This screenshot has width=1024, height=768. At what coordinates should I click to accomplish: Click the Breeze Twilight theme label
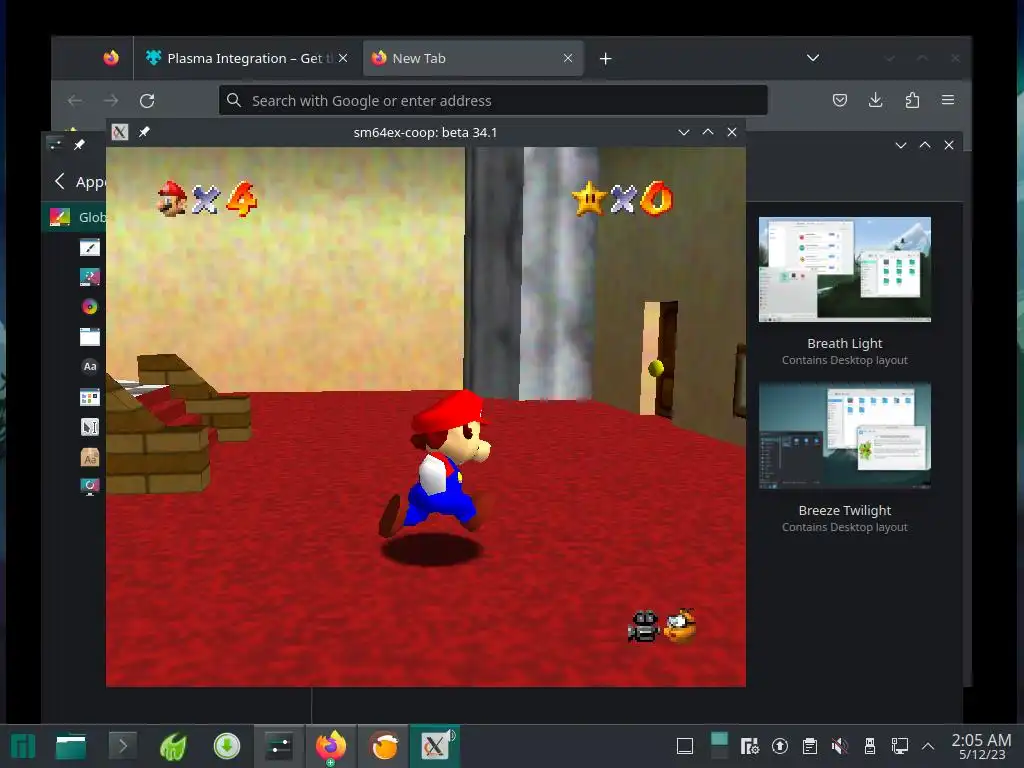click(844, 510)
